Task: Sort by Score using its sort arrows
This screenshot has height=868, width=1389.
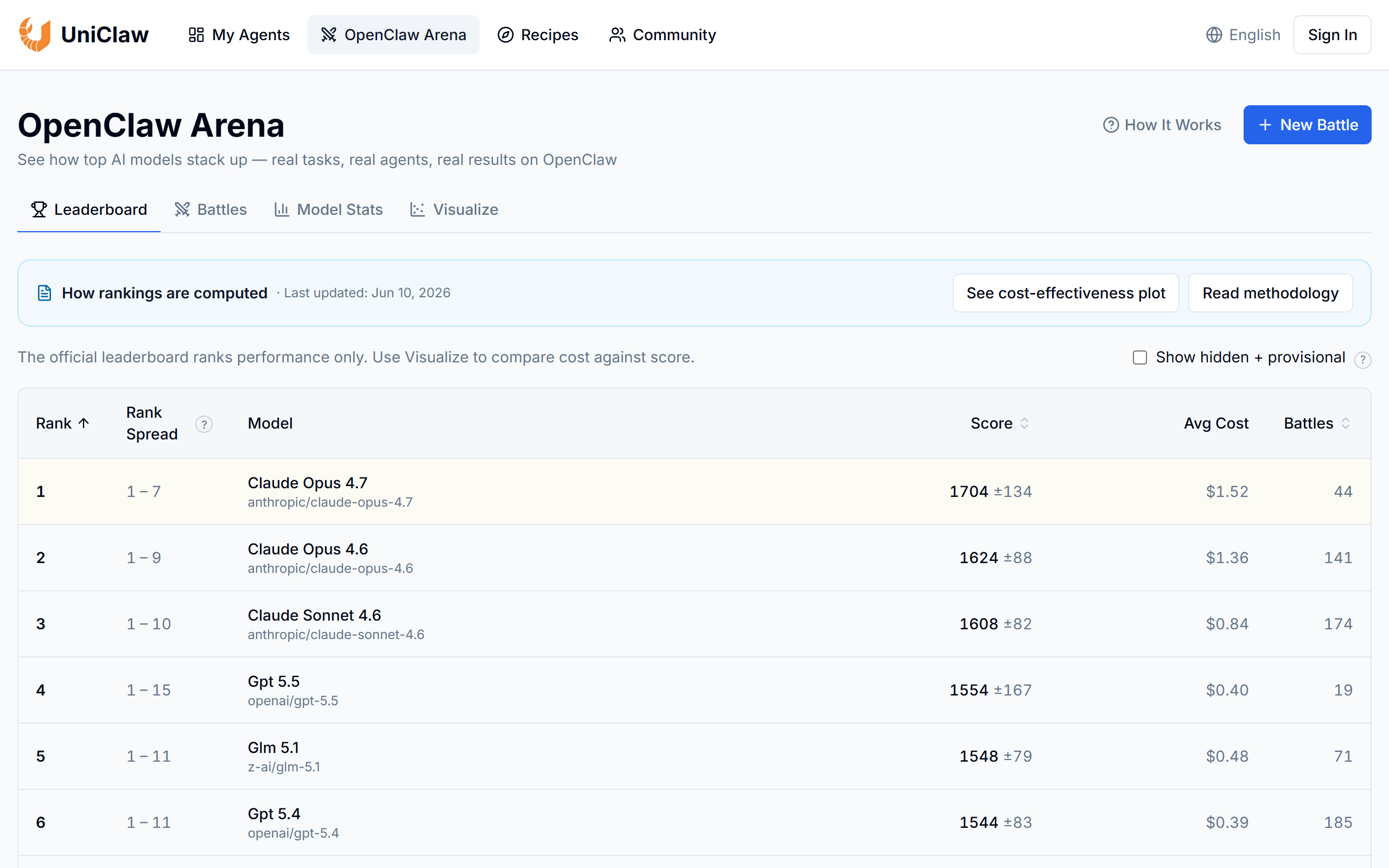Action: pyautogui.click(x=1024, y=424)
